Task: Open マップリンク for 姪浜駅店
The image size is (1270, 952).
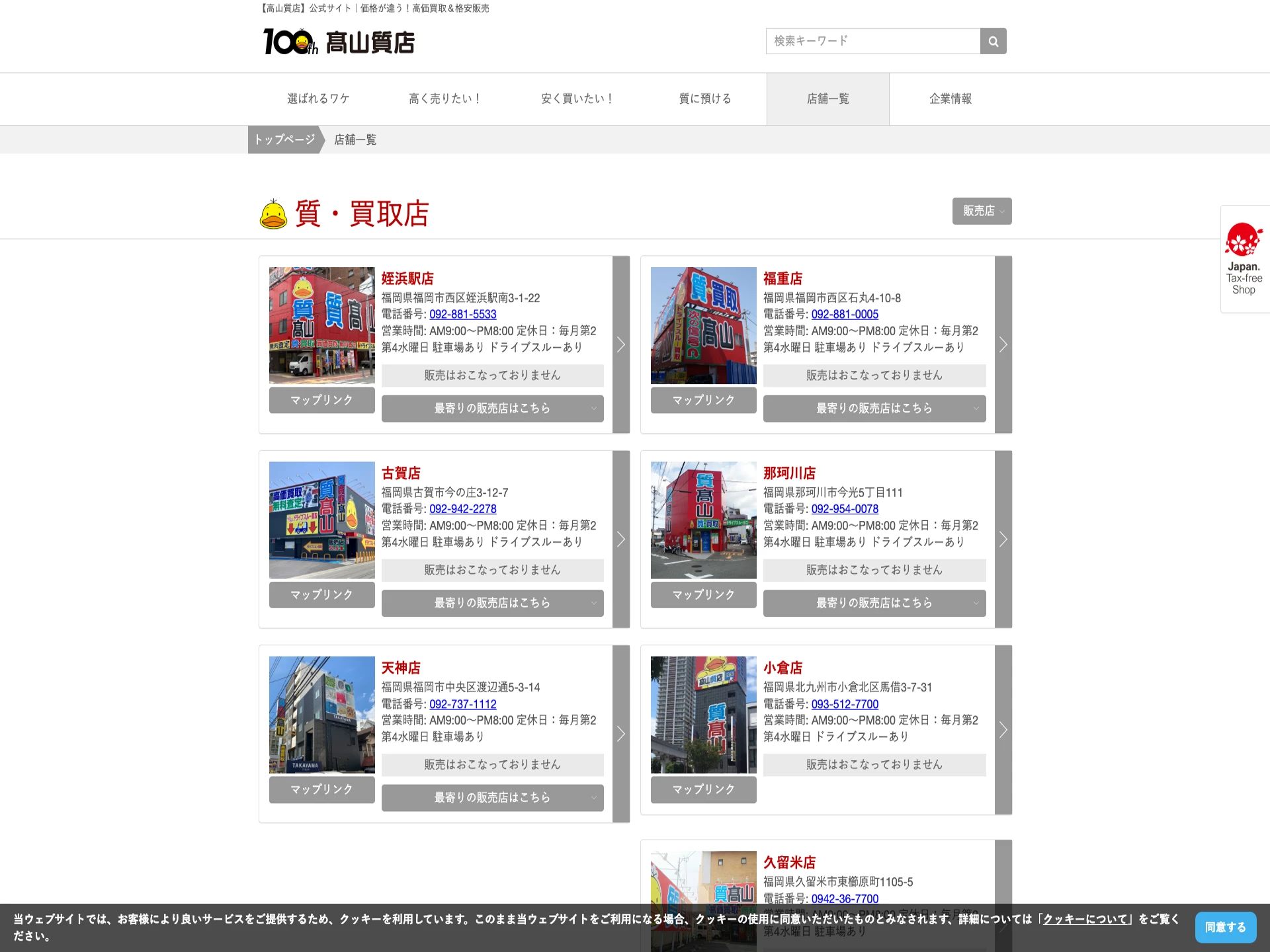Action: [322, 401]
